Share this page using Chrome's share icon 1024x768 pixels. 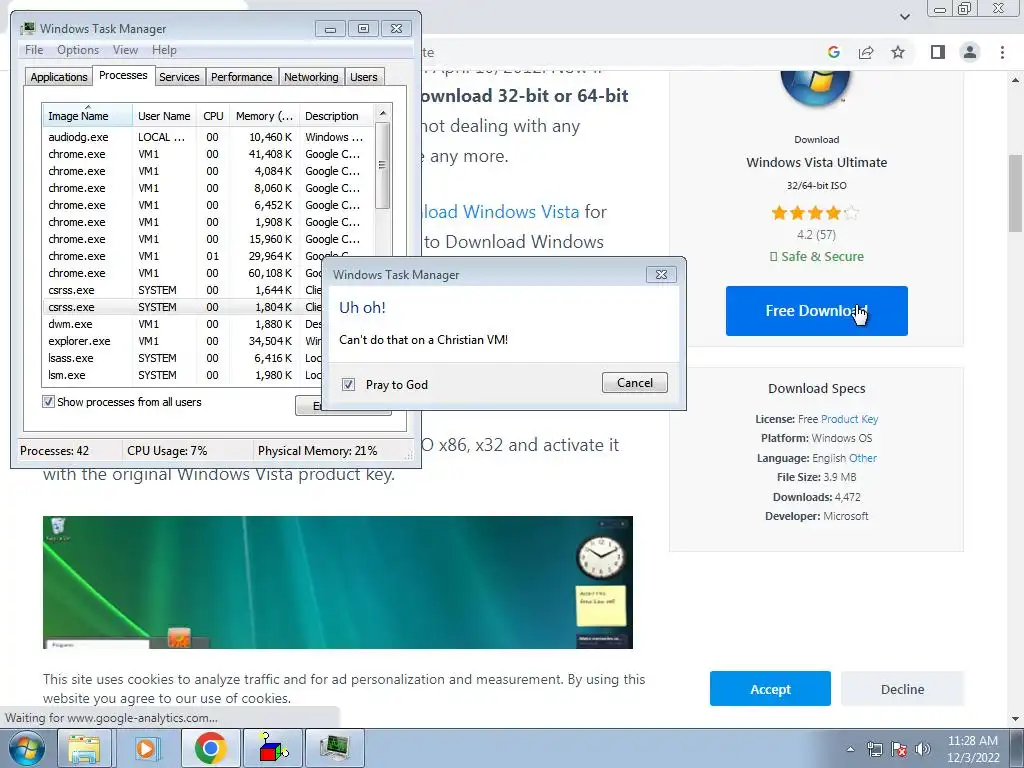[x=866, y=52]
